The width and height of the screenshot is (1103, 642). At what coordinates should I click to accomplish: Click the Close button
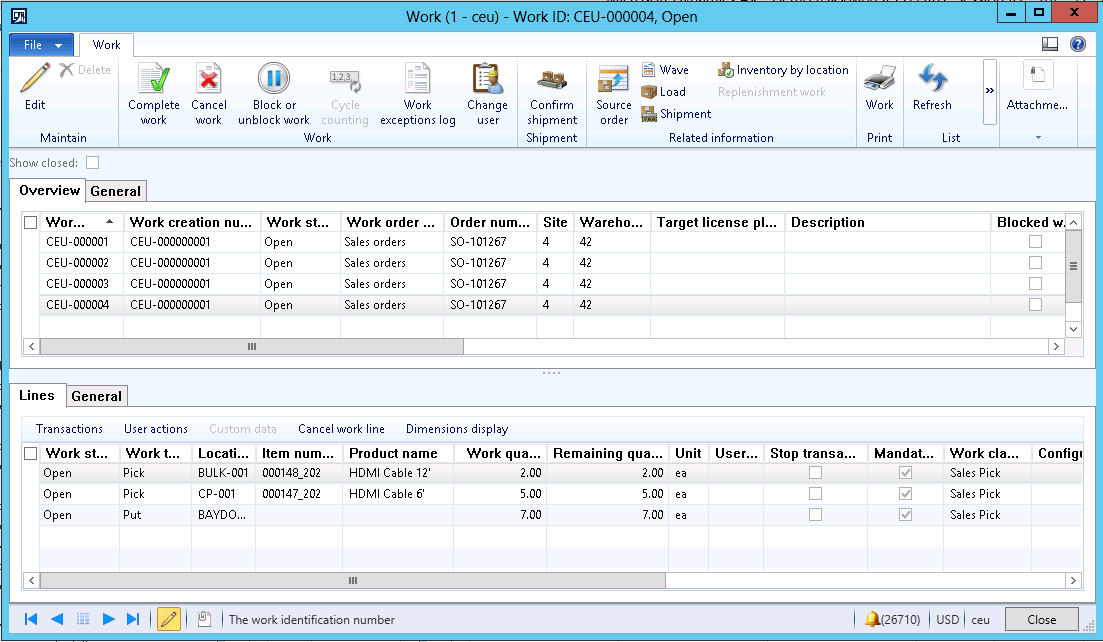pyautogui.click(x=1041, y=619)
